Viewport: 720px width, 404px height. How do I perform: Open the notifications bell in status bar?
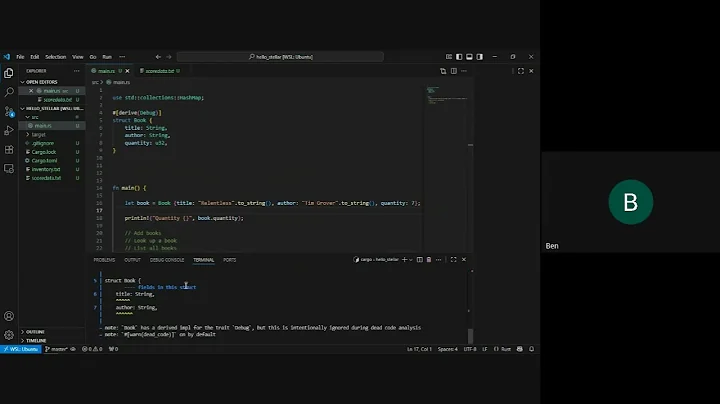tap(531, 349)
